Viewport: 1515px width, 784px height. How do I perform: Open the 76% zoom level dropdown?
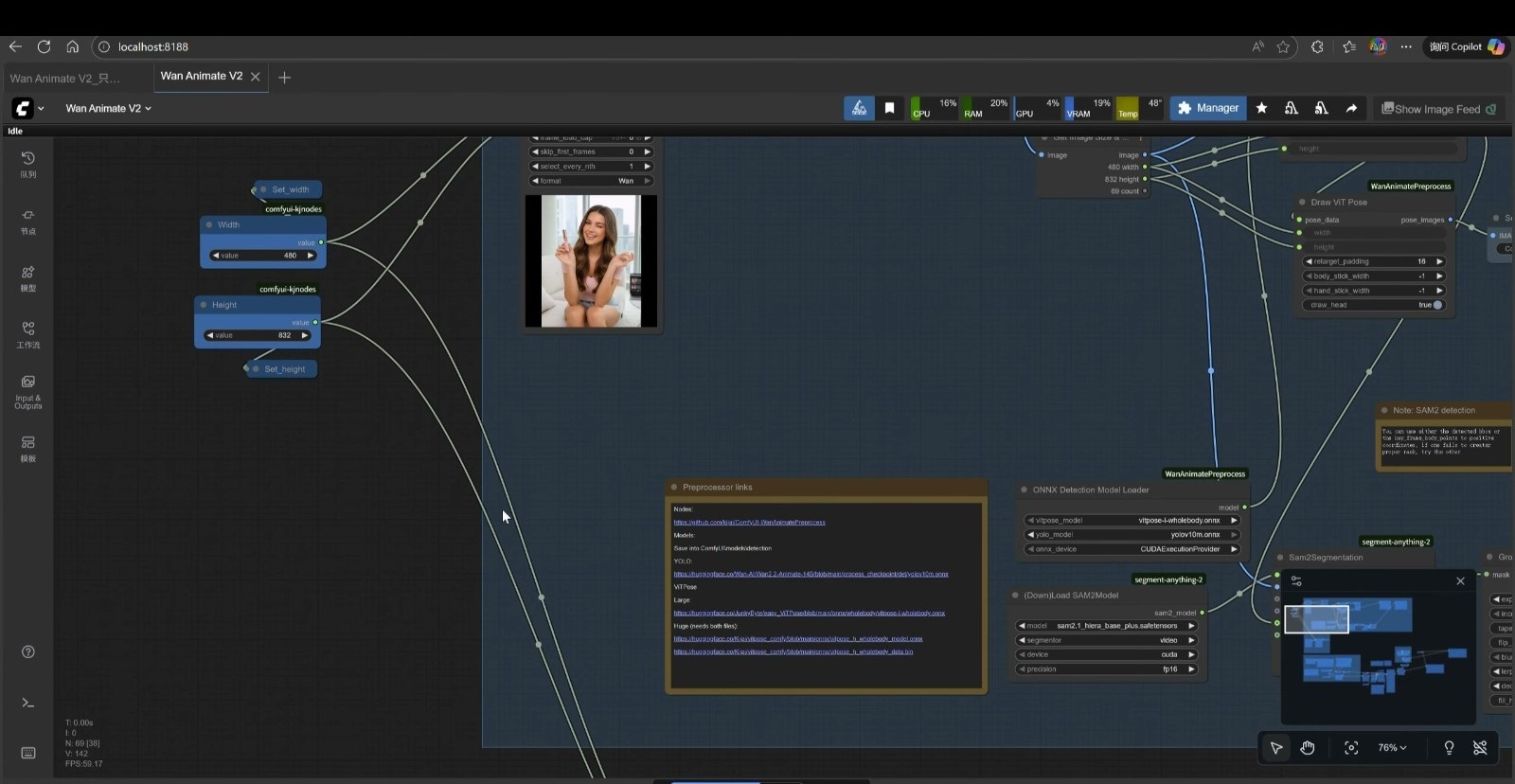click(x=1392, y=748)
